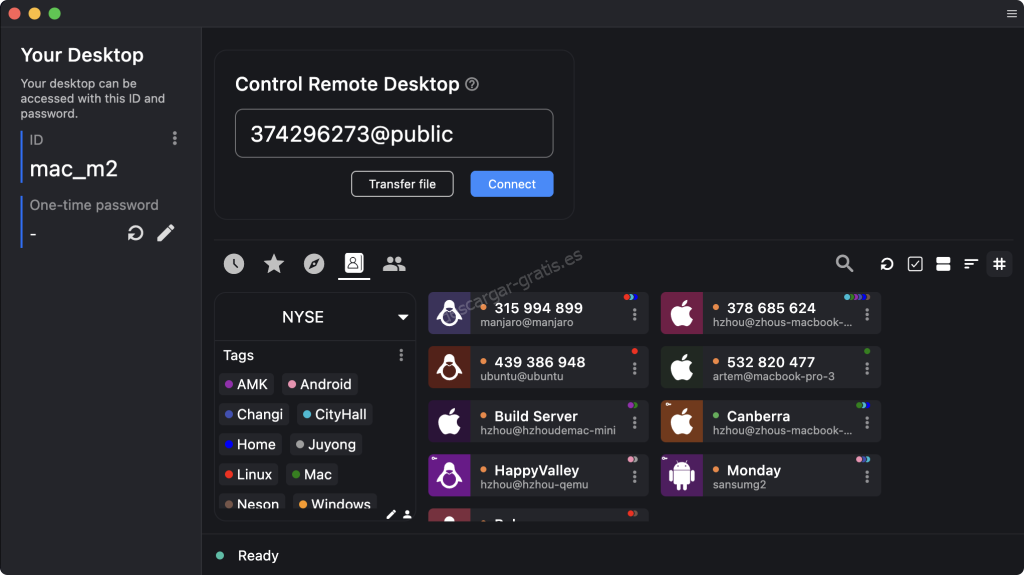Image resolution: width=1024 pixels, height=575 pixels.
Task: Click the artem@macbook-pro-3 text
Action: (x=773, y=376)
